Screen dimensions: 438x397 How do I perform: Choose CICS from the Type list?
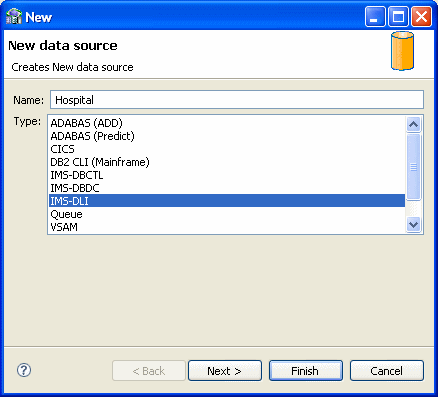click(227, 149)
